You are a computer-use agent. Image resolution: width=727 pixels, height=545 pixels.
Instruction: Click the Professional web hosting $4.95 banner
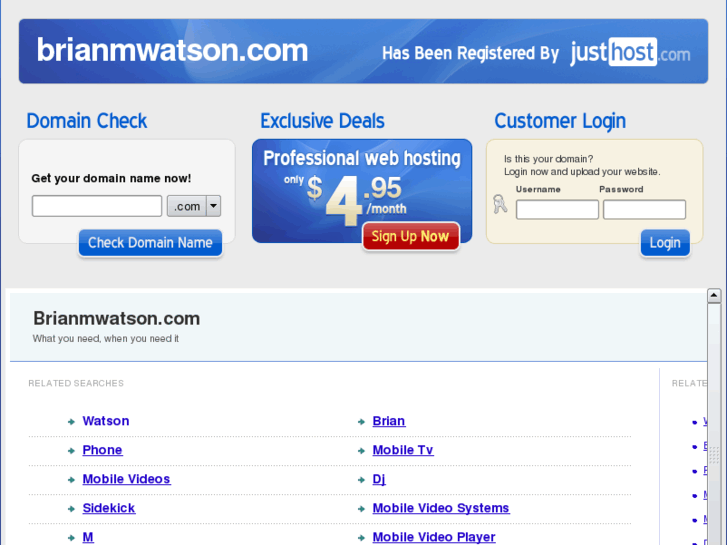coord(362,191)
